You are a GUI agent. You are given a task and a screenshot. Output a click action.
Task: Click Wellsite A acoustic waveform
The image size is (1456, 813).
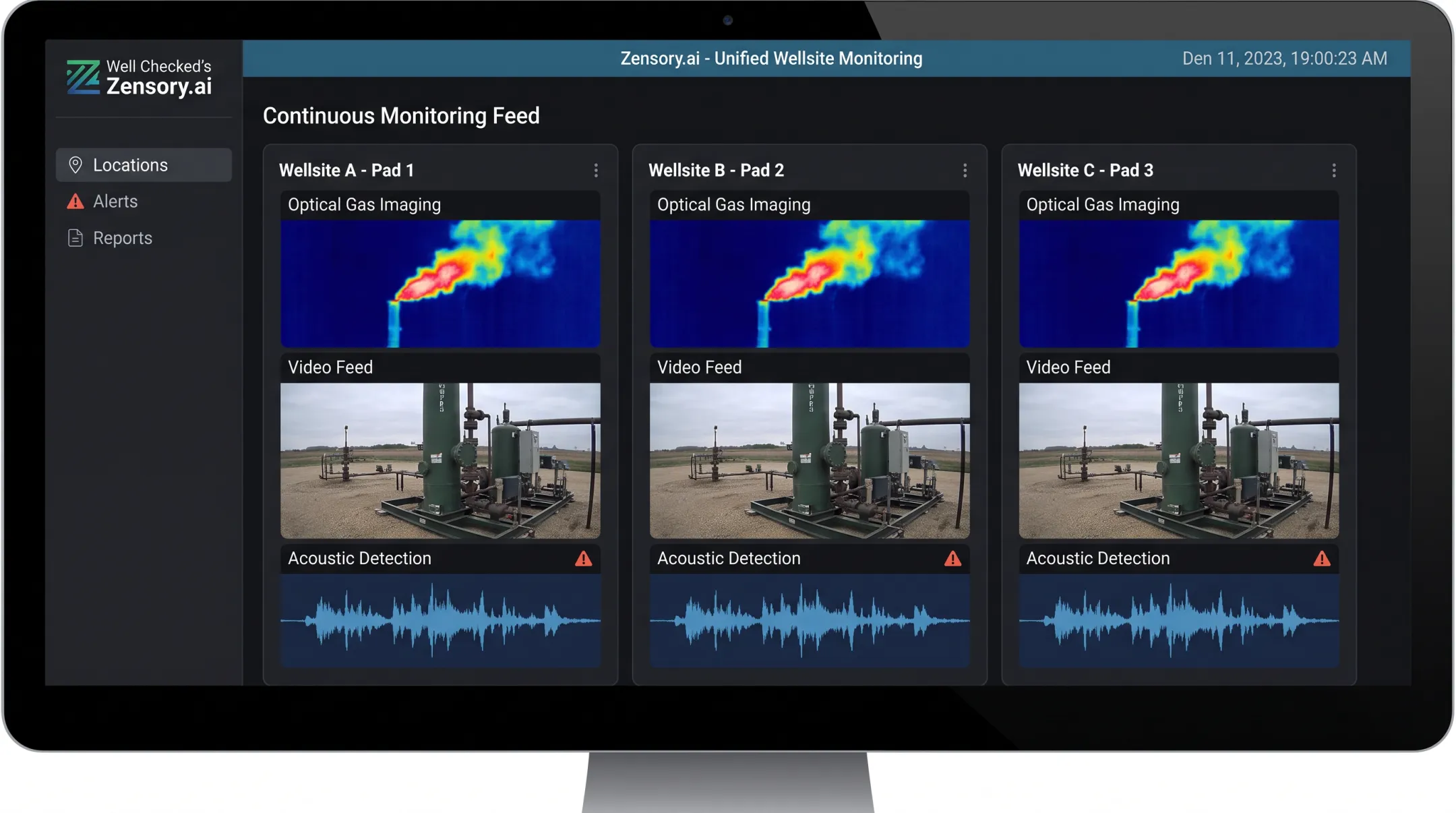point(440,621)
